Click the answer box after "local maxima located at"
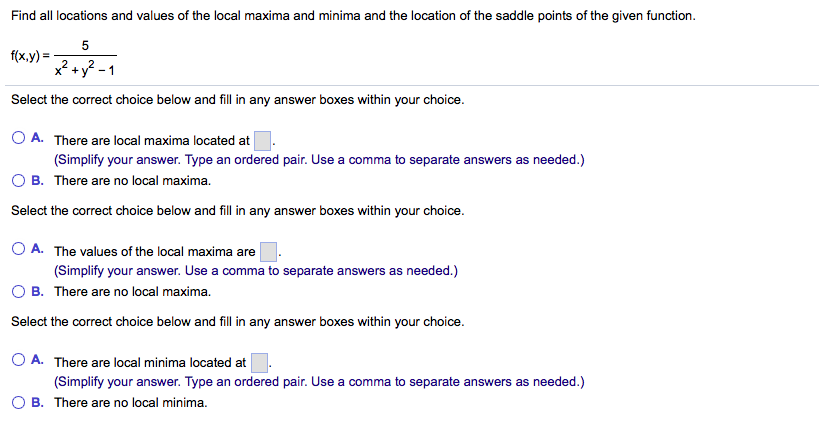 (262, 141)
